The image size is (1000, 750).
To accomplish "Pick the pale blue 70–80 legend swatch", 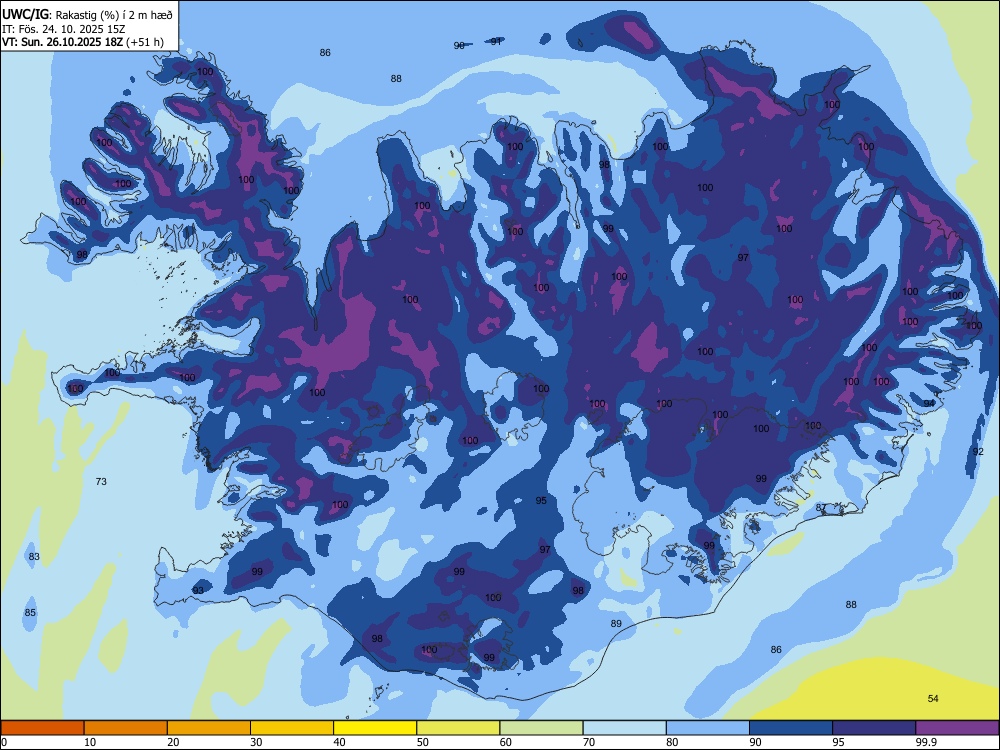I will coord(624,728).
